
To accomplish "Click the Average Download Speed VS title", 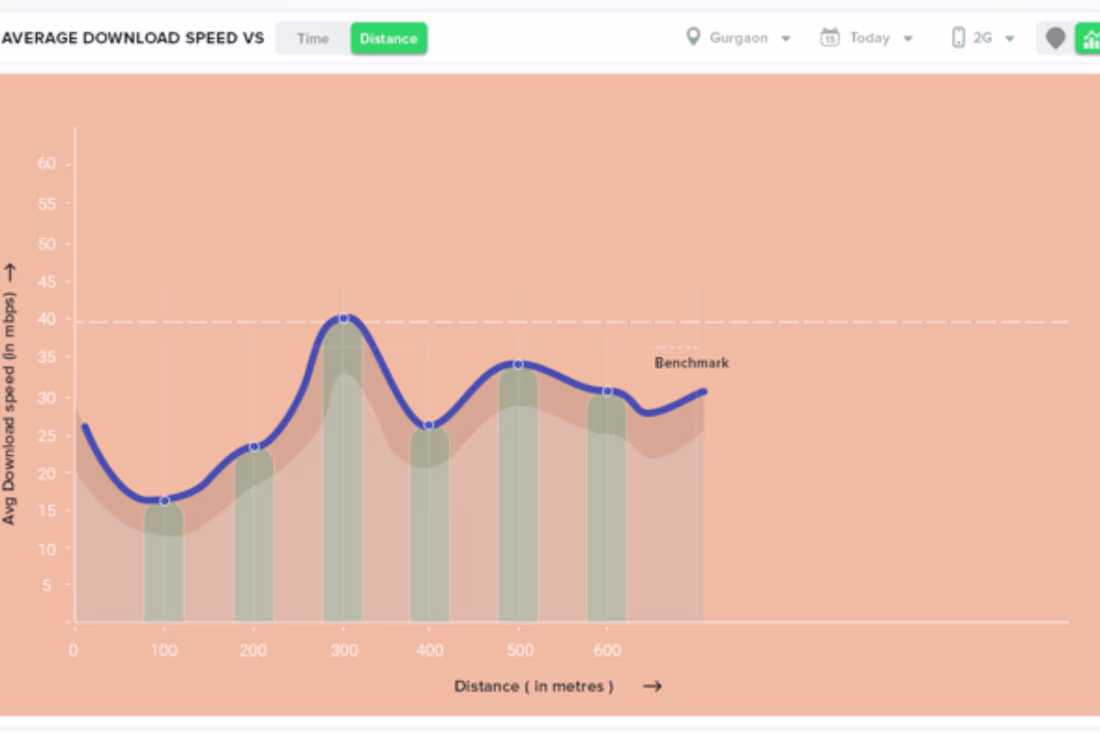I will (x=133, y=39).
